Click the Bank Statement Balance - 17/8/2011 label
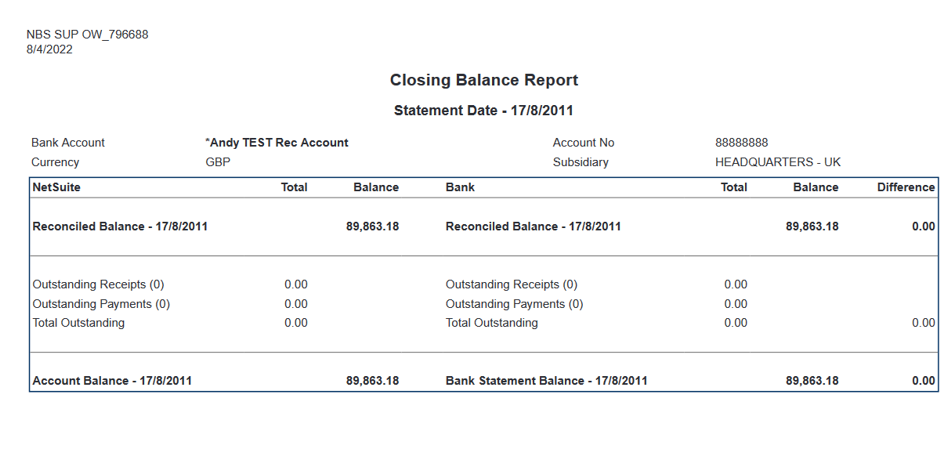This screenshot has height=451, width=951. (546, 381)
